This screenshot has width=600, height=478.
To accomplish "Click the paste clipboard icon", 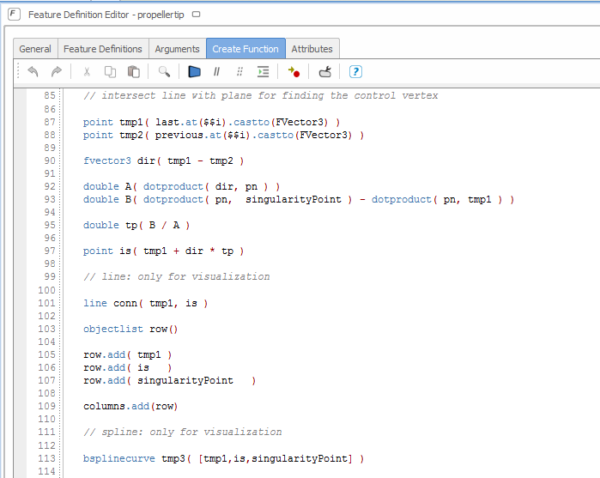I will pyautogui.click(x=133, y=72).
